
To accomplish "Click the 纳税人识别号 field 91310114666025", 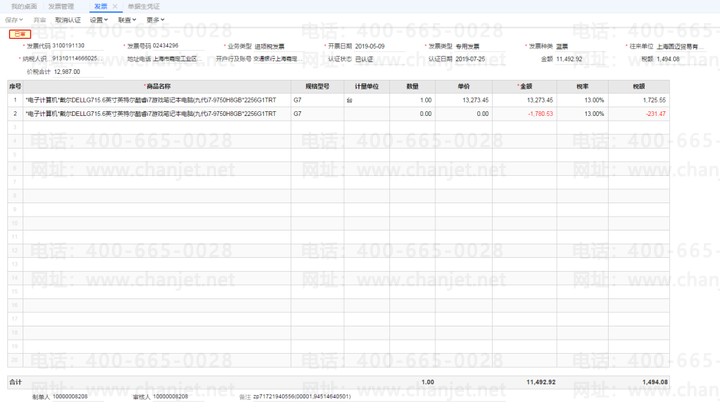I will click(78, 59).
